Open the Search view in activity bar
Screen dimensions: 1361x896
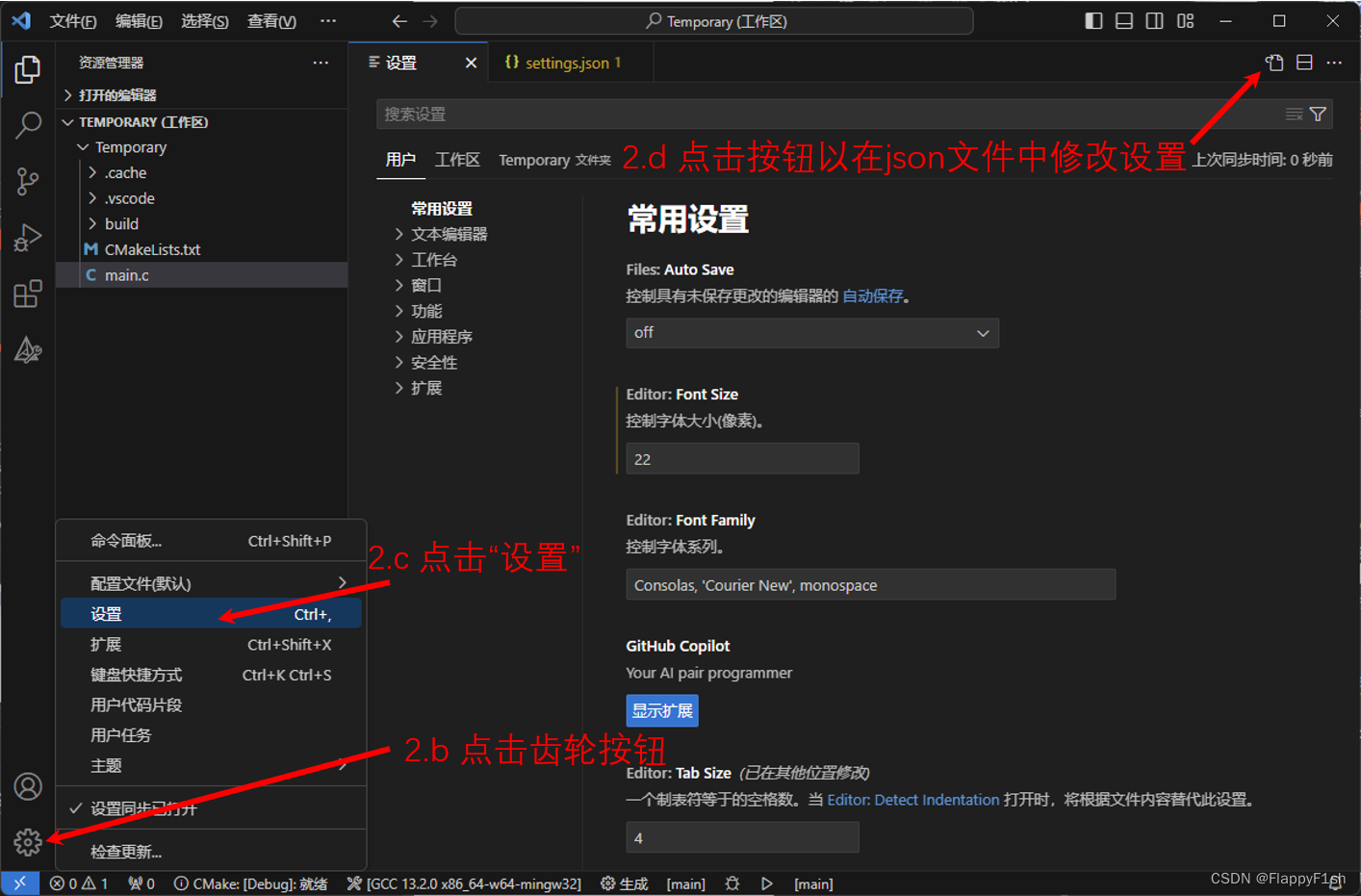pyautogui.click(x=28, y=124)
